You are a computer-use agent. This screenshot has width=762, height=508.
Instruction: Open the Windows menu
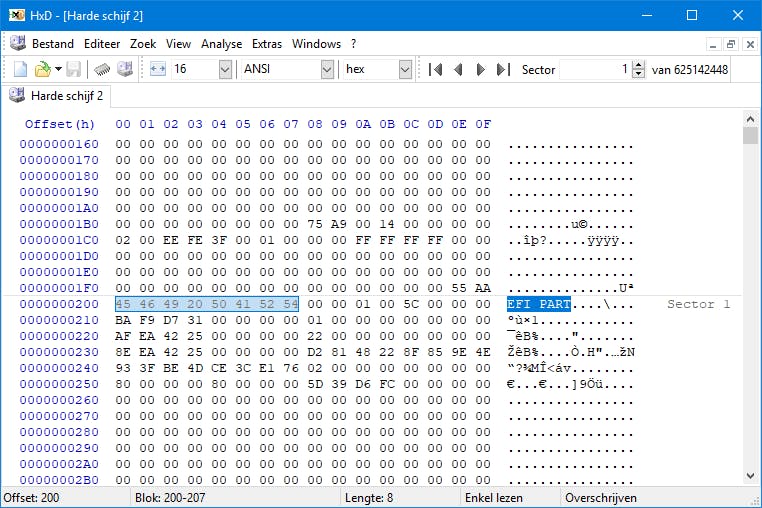click(x=316, y=44)
